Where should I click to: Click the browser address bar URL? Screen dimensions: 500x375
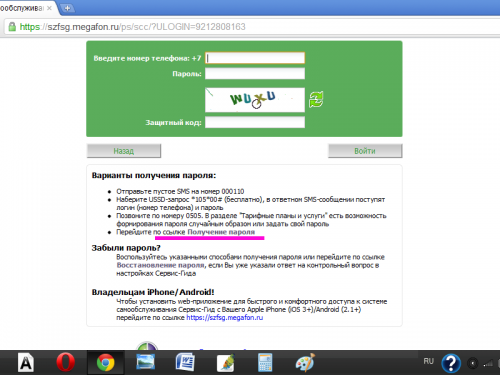click(x=133, y=27)
